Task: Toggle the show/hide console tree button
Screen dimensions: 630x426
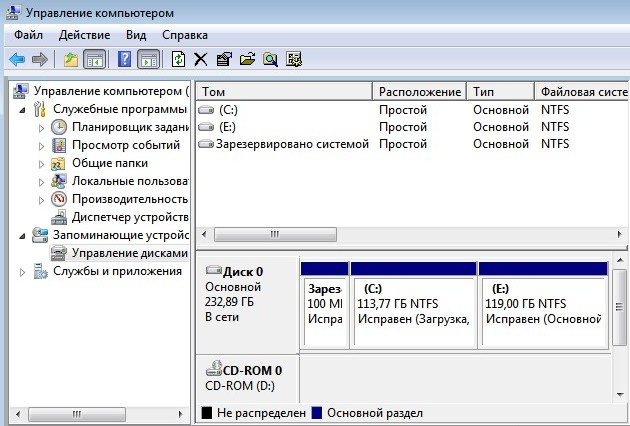Action: coord(95,59)
